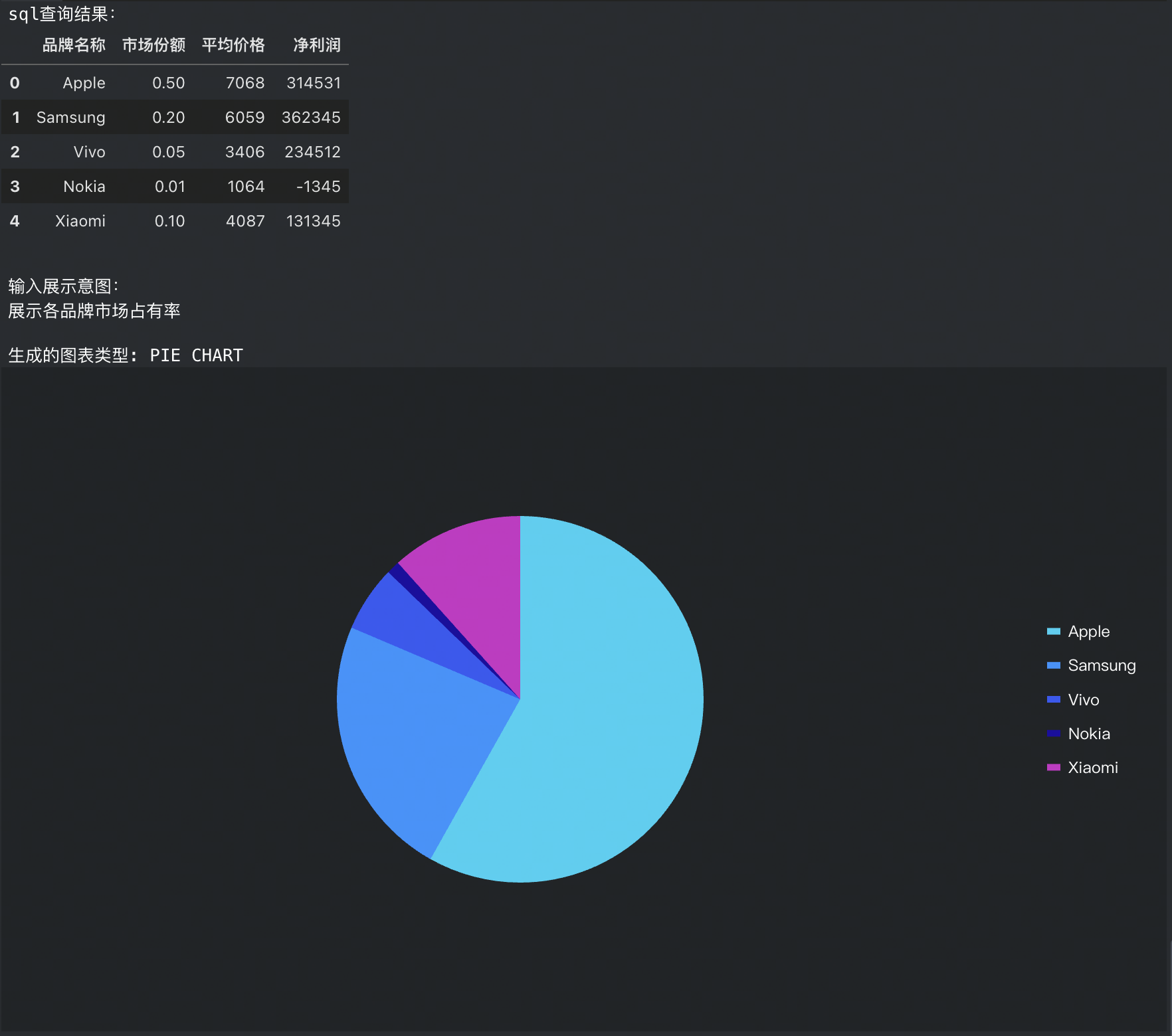
Task: Toggle the Xiaomi legend entry
Action: click(1082, 768)
